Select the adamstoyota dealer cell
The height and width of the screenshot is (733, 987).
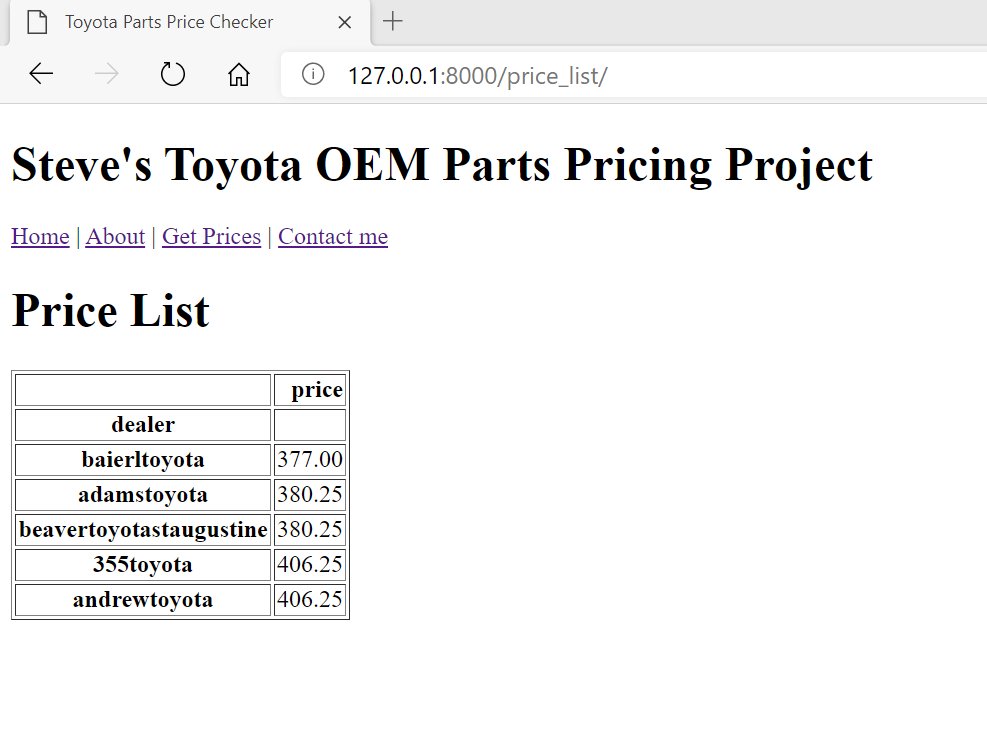(x=143, y=495)
